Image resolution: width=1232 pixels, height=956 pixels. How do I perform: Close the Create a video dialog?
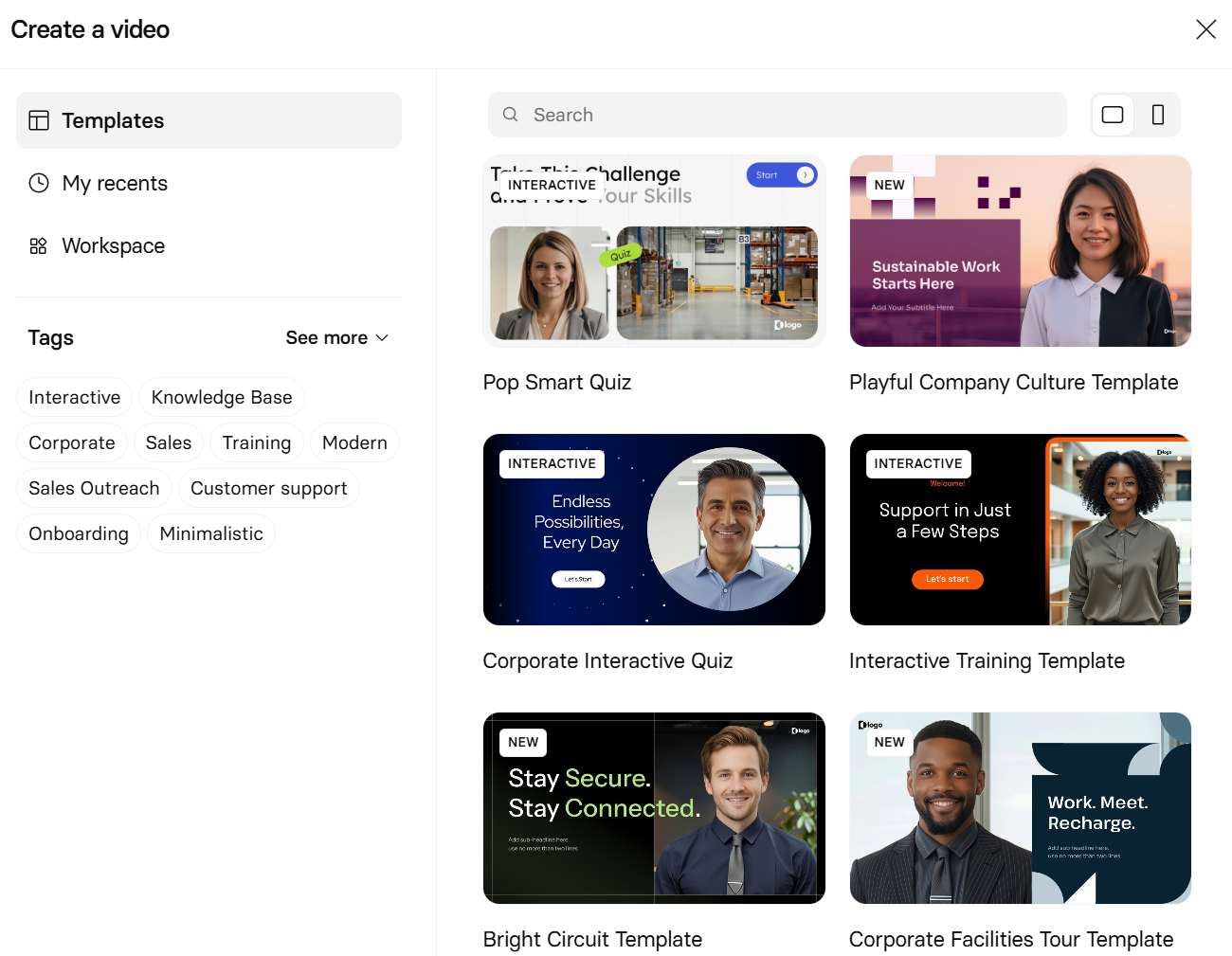1205,29
